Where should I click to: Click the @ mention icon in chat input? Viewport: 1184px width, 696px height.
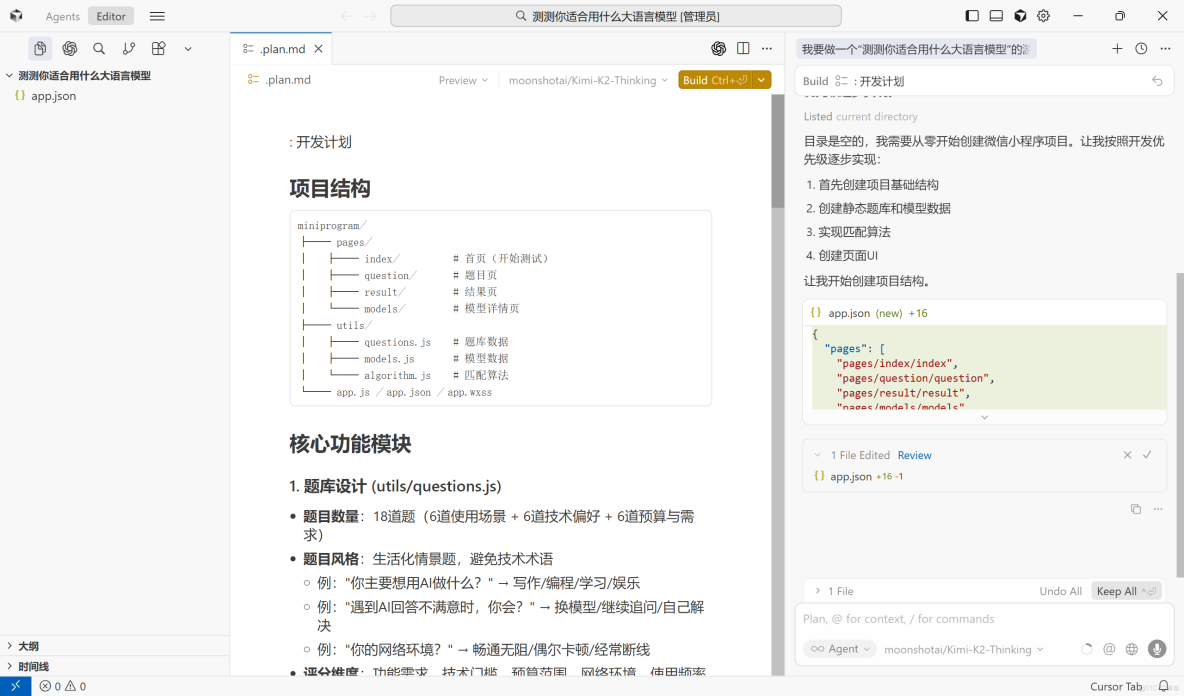[x=1109, y=649]
